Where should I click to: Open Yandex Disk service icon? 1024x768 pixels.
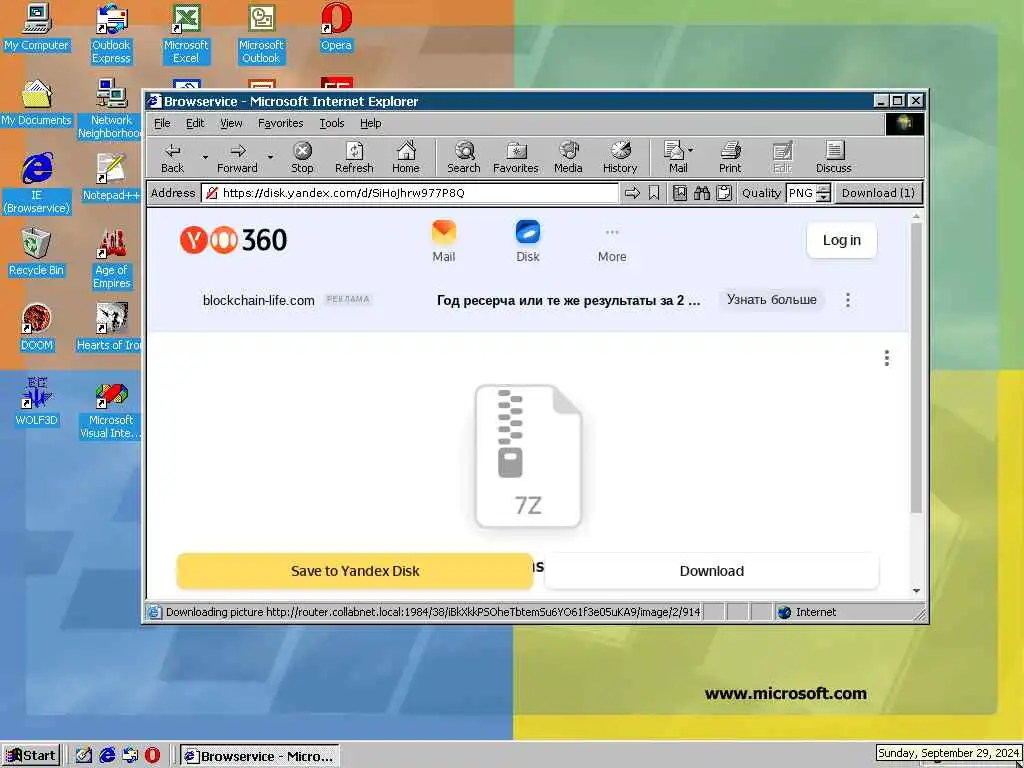(x=528, y=242)
